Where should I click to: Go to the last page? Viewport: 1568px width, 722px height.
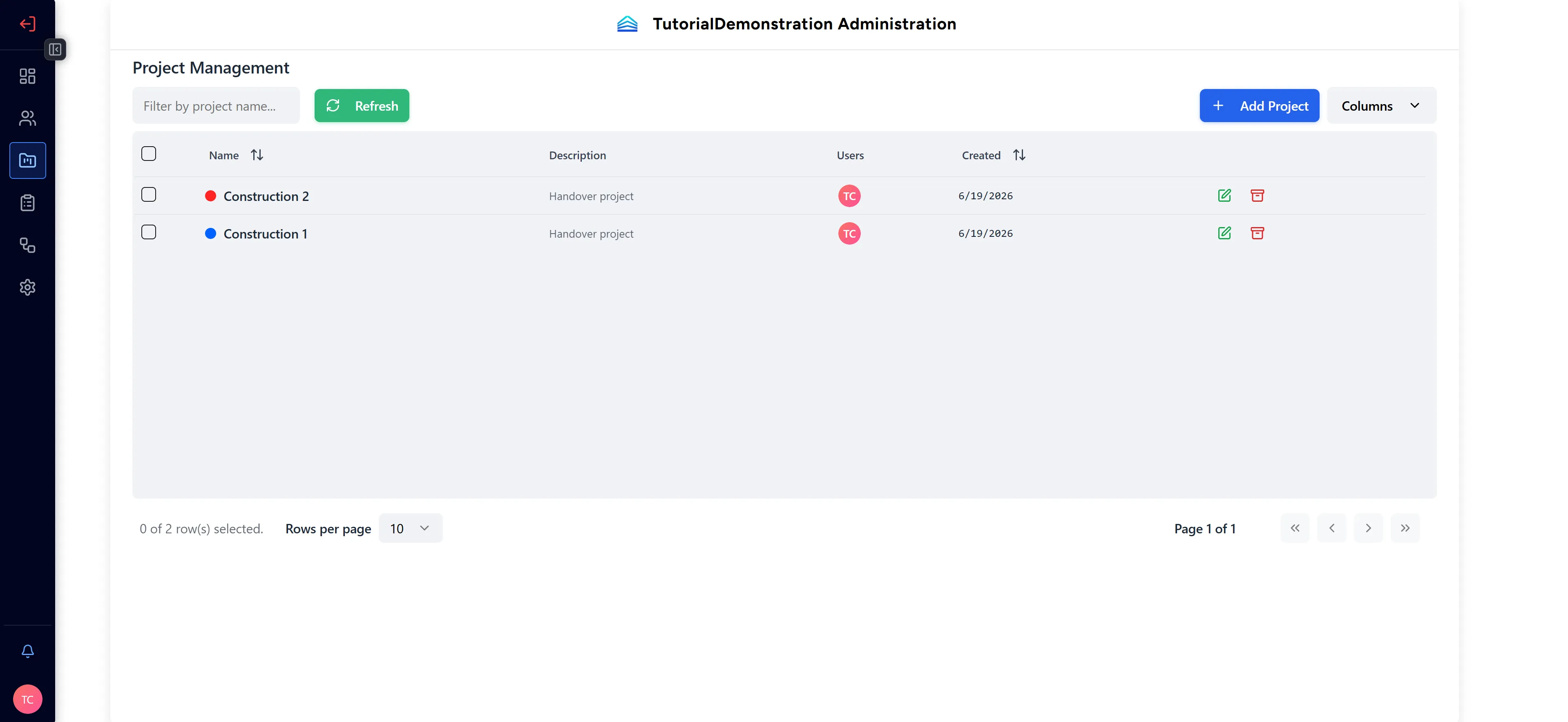(1405, 528)
